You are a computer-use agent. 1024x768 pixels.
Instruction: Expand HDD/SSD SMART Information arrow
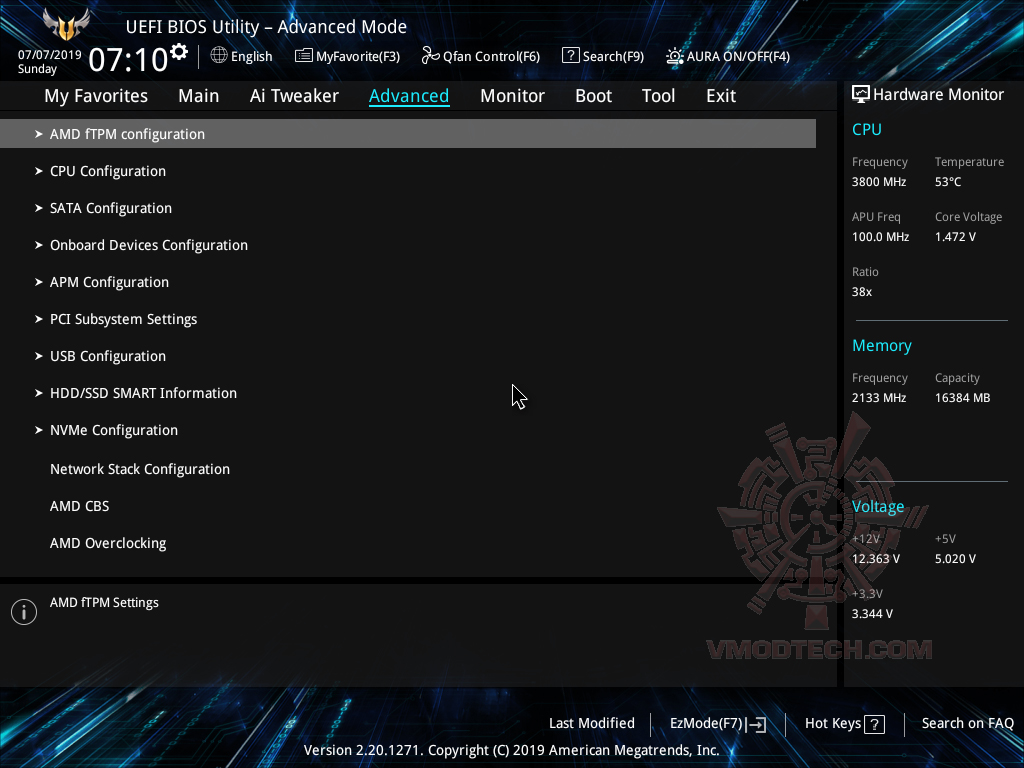pos(39,393)
